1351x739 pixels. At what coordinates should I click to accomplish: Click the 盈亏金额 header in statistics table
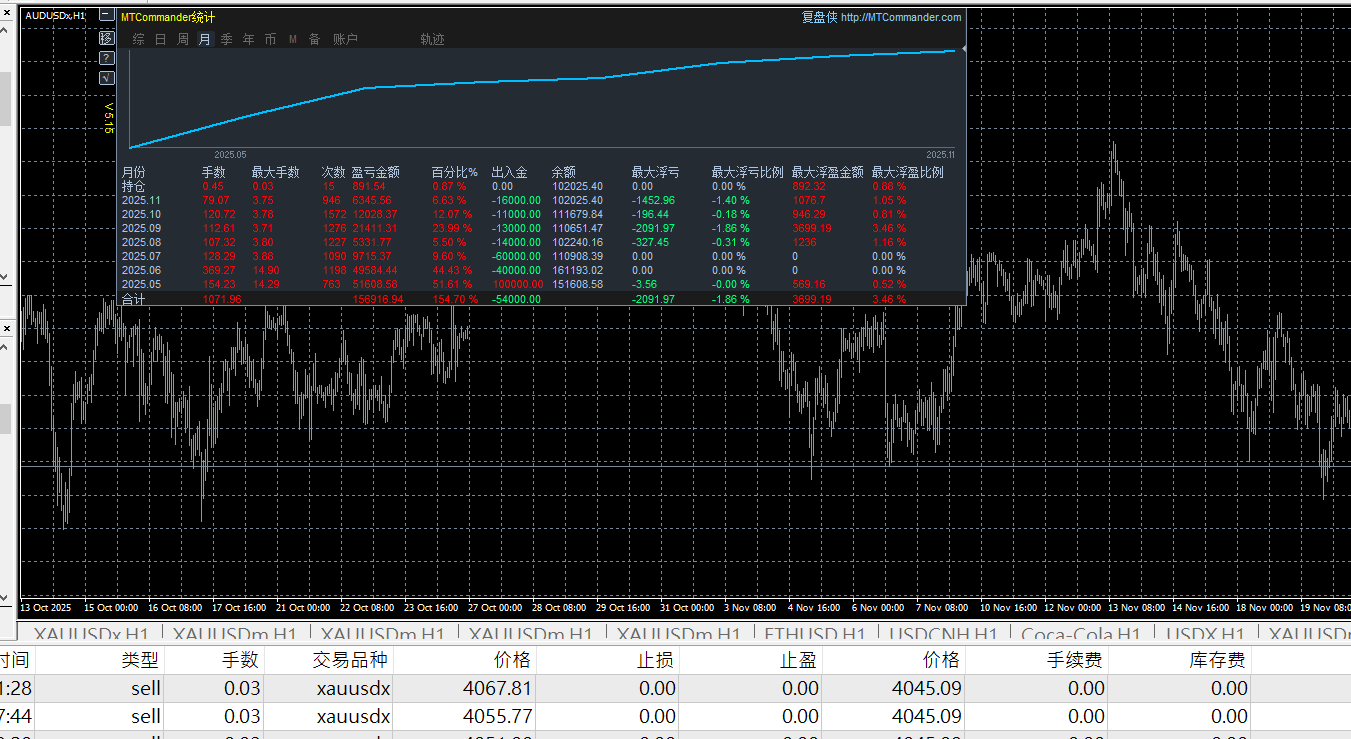pyautogui.click(x=376, y=172)
